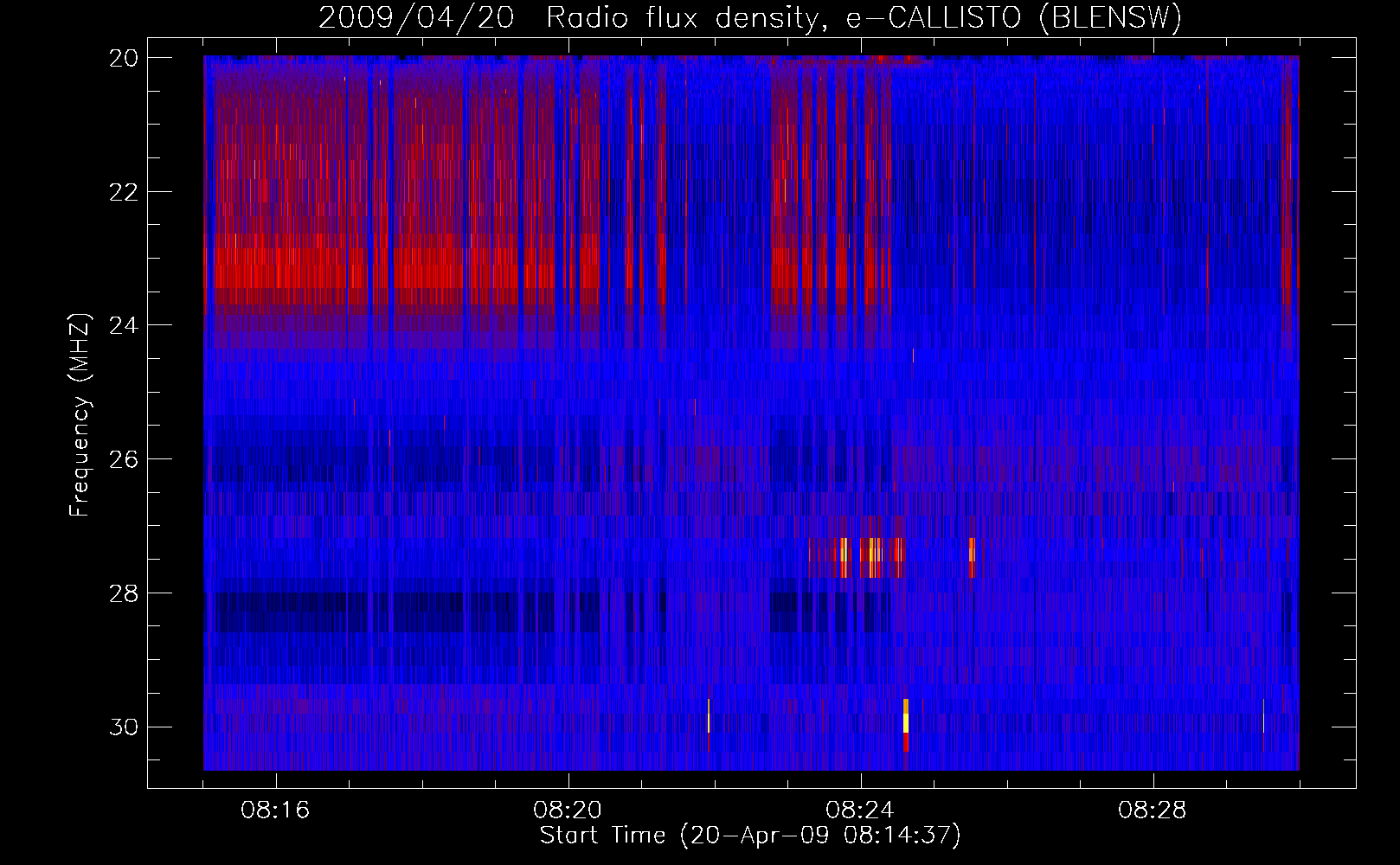
Task: Click the 22 MHz frequency tick label
Action: pos(124,191)
